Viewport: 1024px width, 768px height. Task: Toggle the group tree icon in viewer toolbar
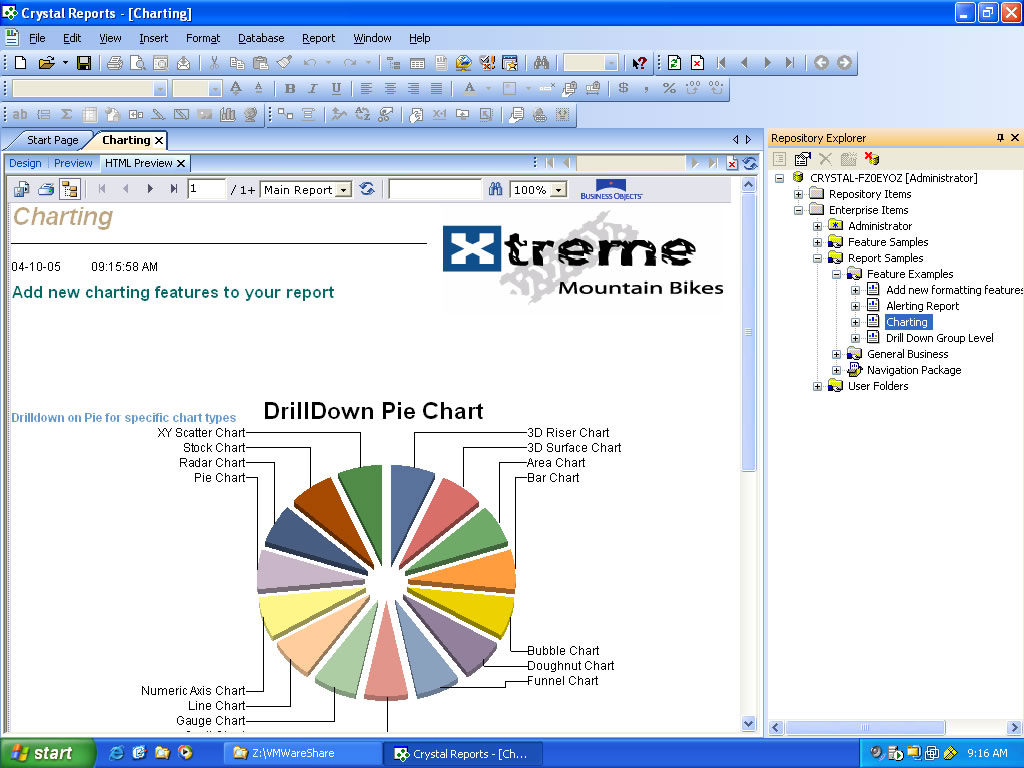click(x=69, y=189)
